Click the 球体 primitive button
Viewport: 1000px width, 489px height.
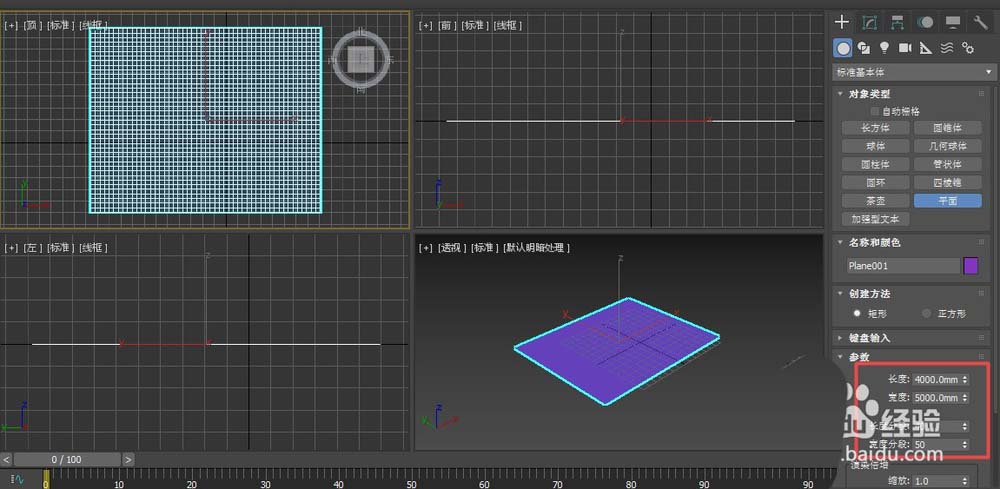[876, 146]
